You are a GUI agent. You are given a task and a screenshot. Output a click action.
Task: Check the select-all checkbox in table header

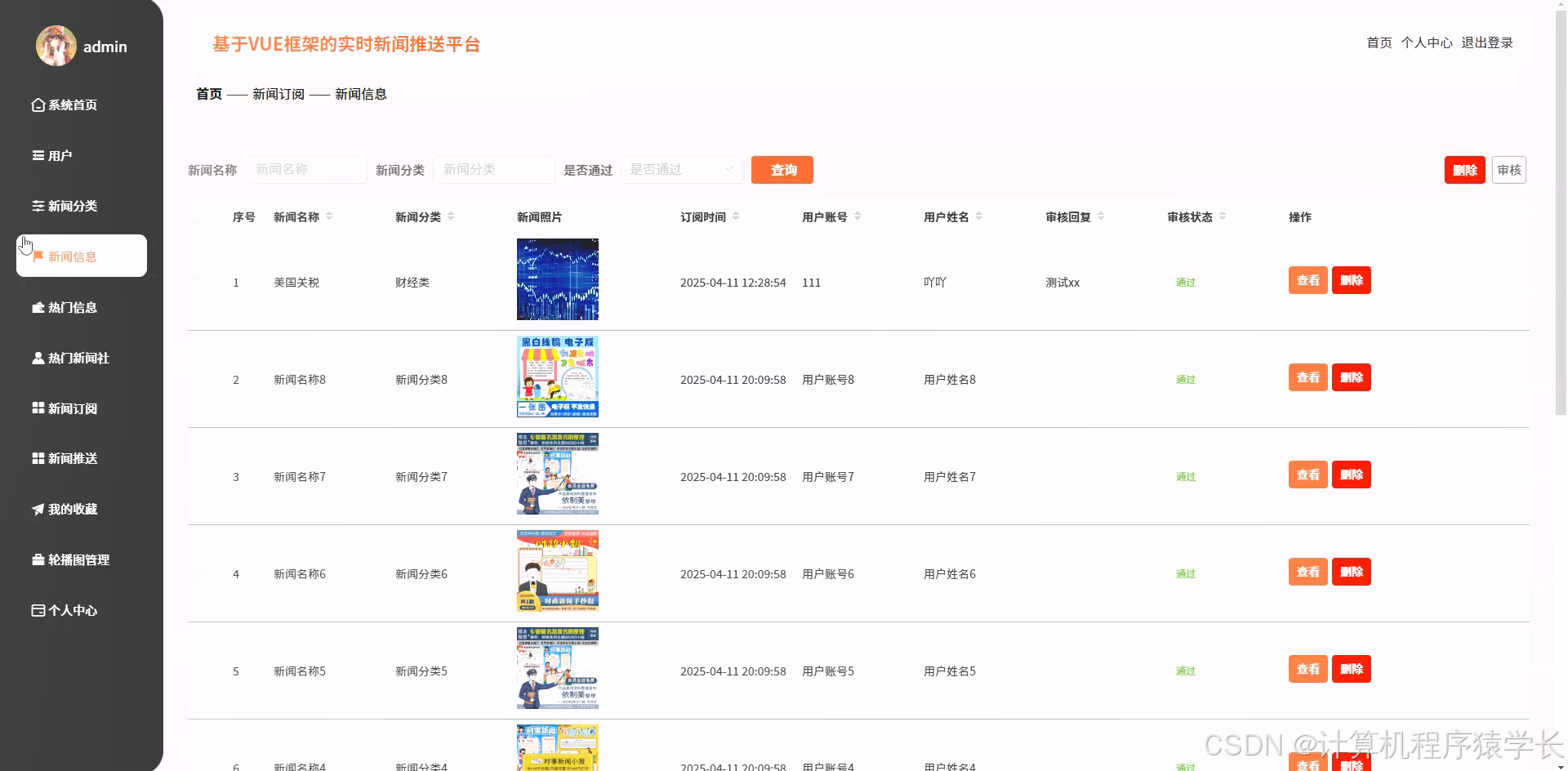tap(198, 217)
